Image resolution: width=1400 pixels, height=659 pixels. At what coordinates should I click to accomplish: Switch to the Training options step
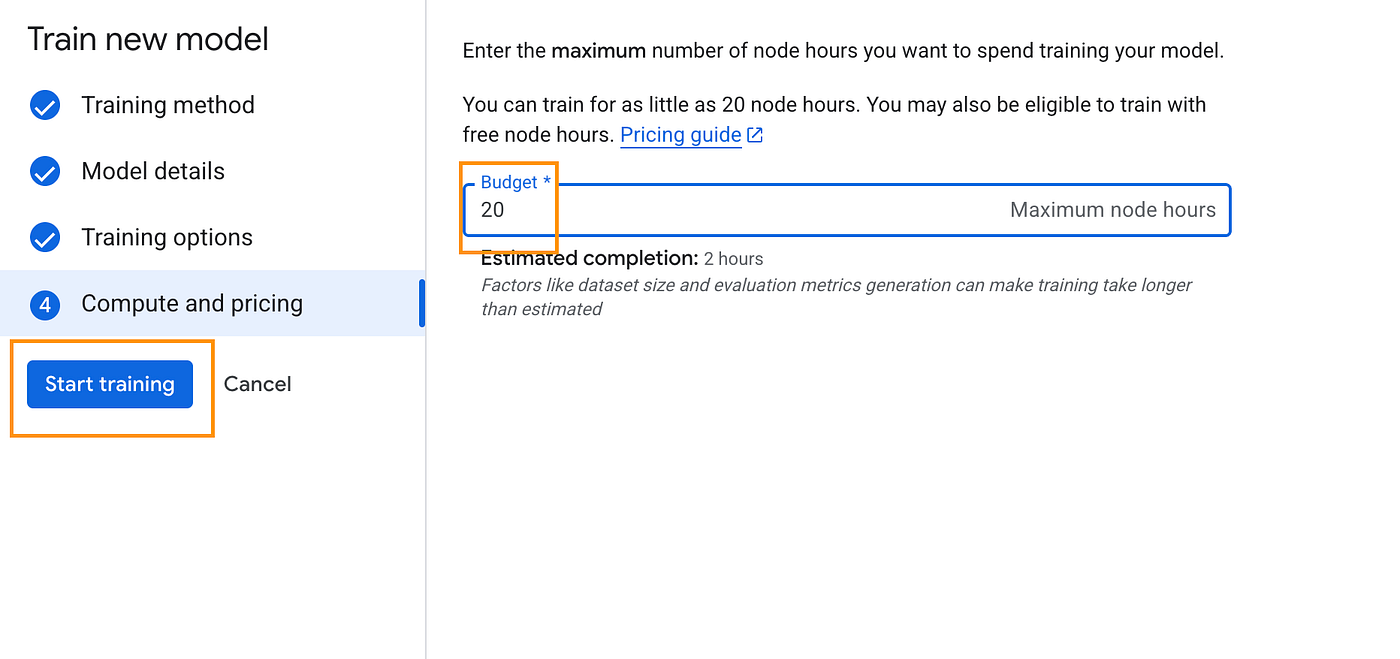167,237
